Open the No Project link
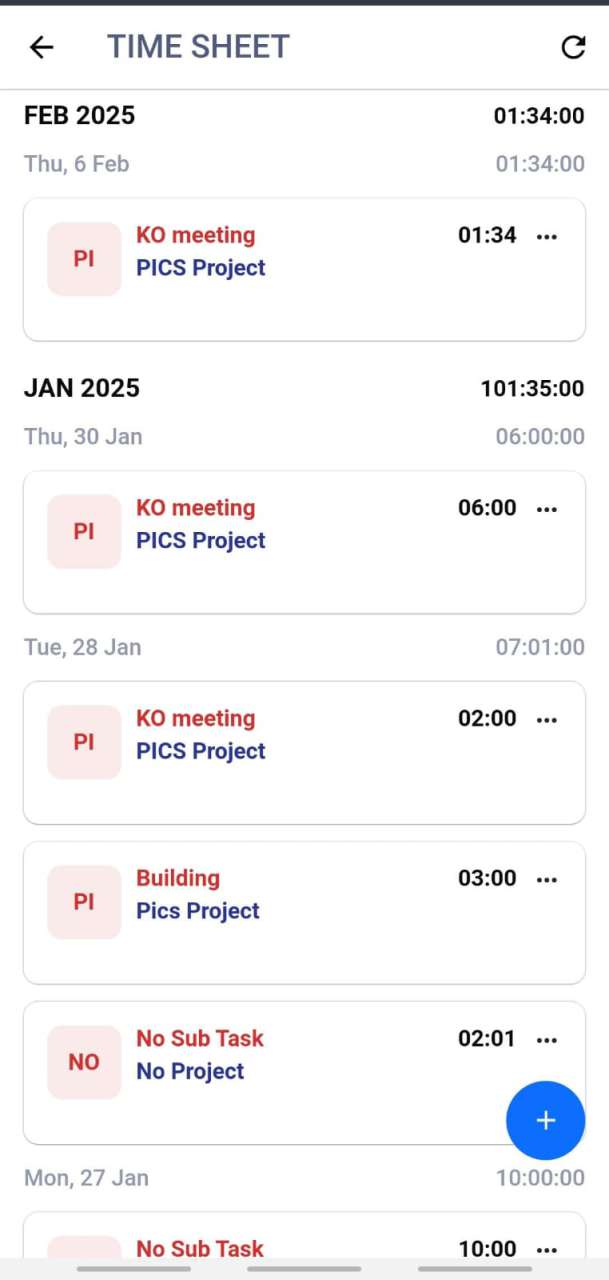This screenshot has height=1280, width=609. point(190,1071)
